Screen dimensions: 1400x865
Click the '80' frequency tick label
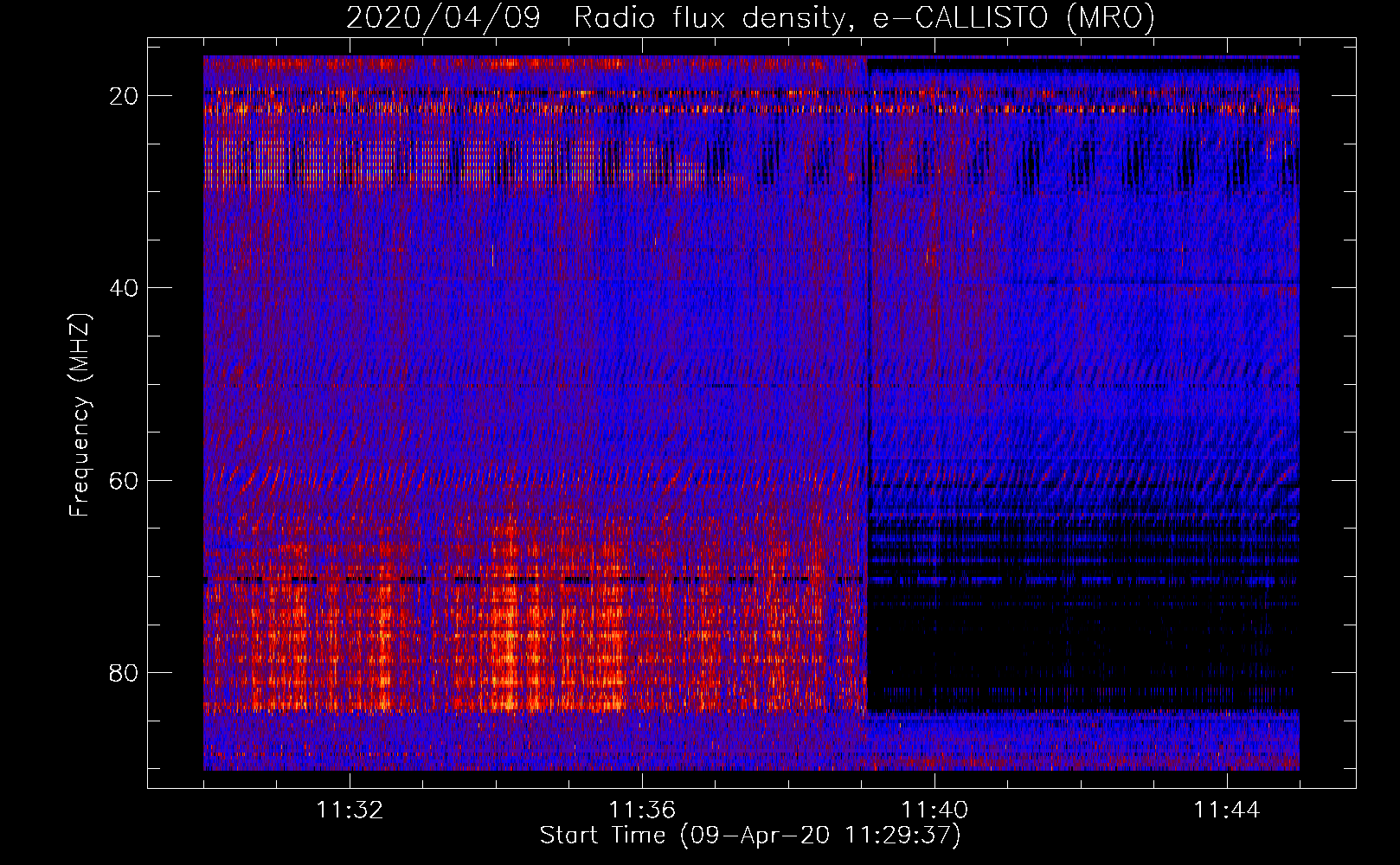(125, 672)
